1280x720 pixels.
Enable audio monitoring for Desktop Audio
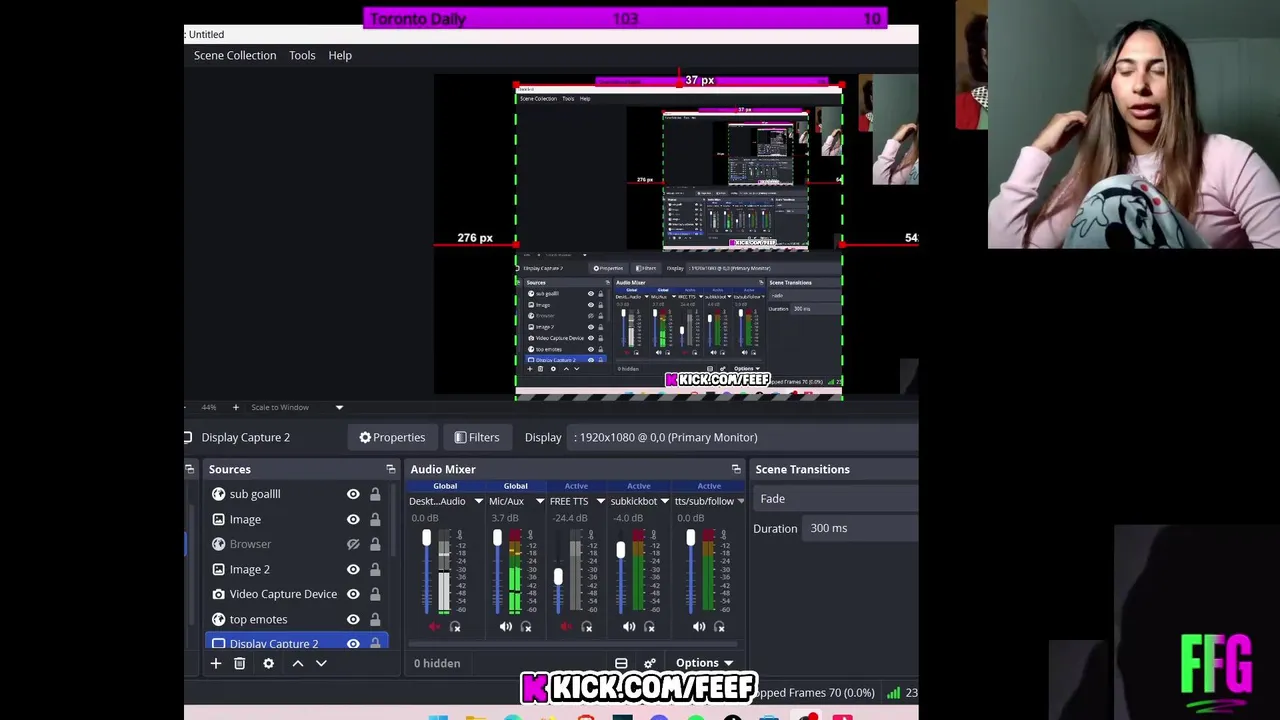point(455,627)
